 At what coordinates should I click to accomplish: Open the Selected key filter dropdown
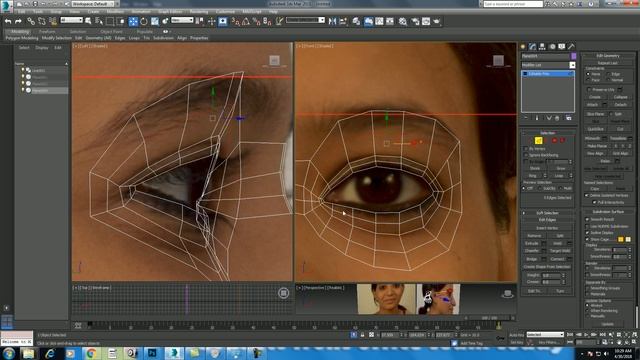544,335
